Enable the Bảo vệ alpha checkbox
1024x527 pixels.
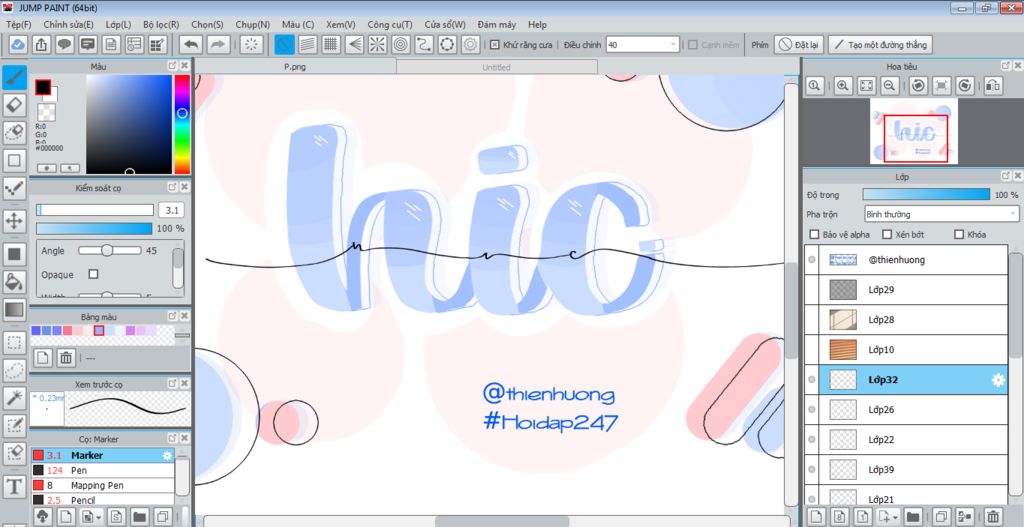[814, 234]
